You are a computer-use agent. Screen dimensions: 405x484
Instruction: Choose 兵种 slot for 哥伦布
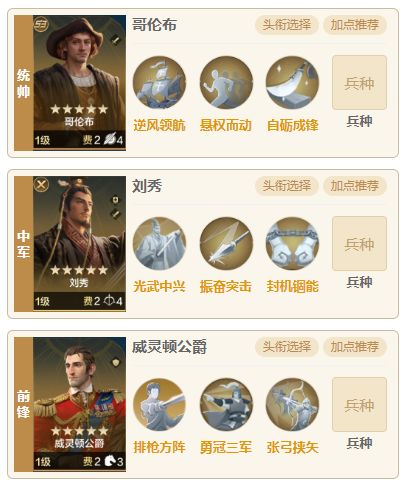[x=359, y=83]
